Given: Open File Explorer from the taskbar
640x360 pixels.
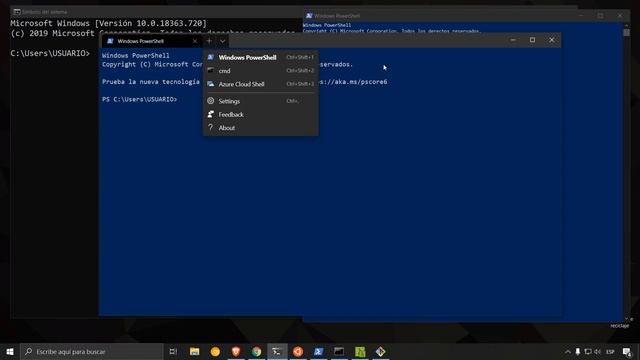Looking at the screenshot, I should [194, 351].
